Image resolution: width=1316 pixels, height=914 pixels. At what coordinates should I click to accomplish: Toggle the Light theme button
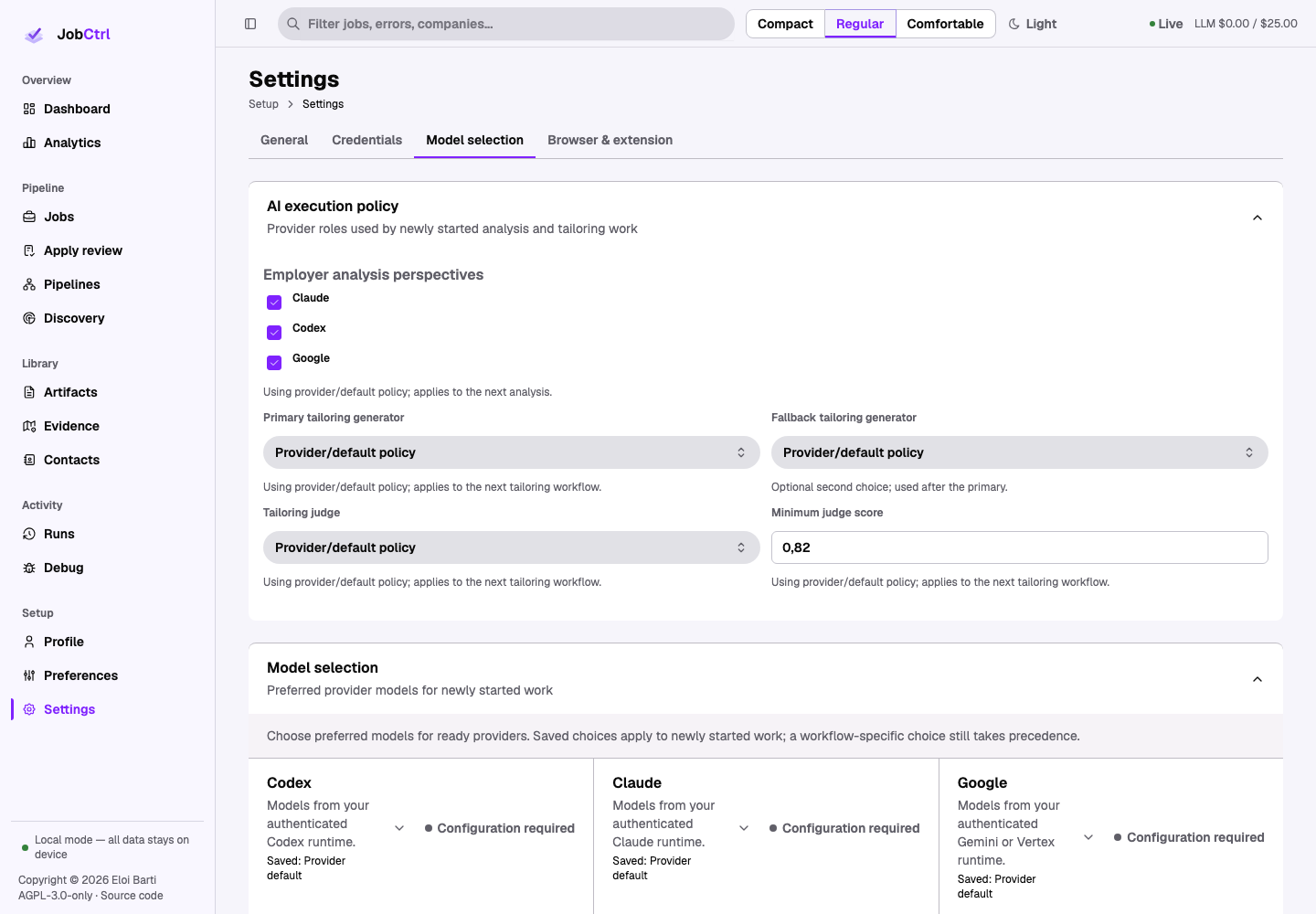tap(1033, 24)
